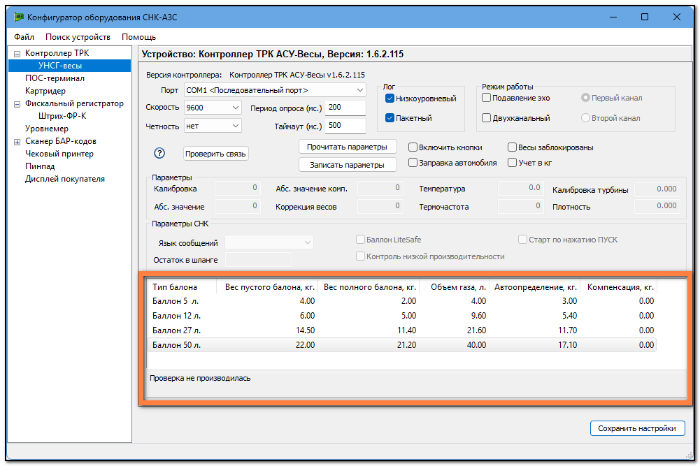The width and height of the screenshot is (700, 466).
Task: Check the Учет в кг option
Action: pos(512,163)
